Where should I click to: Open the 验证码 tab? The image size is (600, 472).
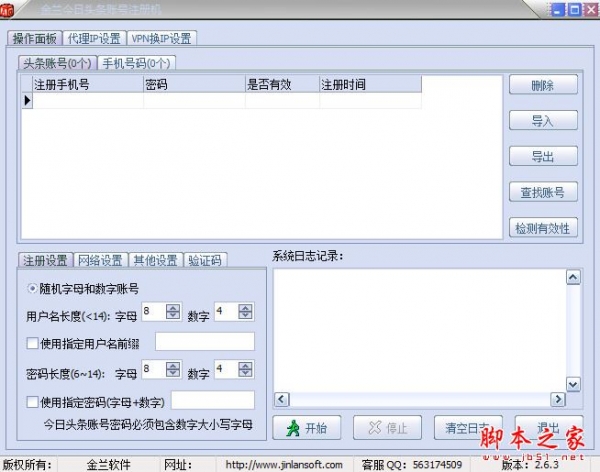[205, 260]
